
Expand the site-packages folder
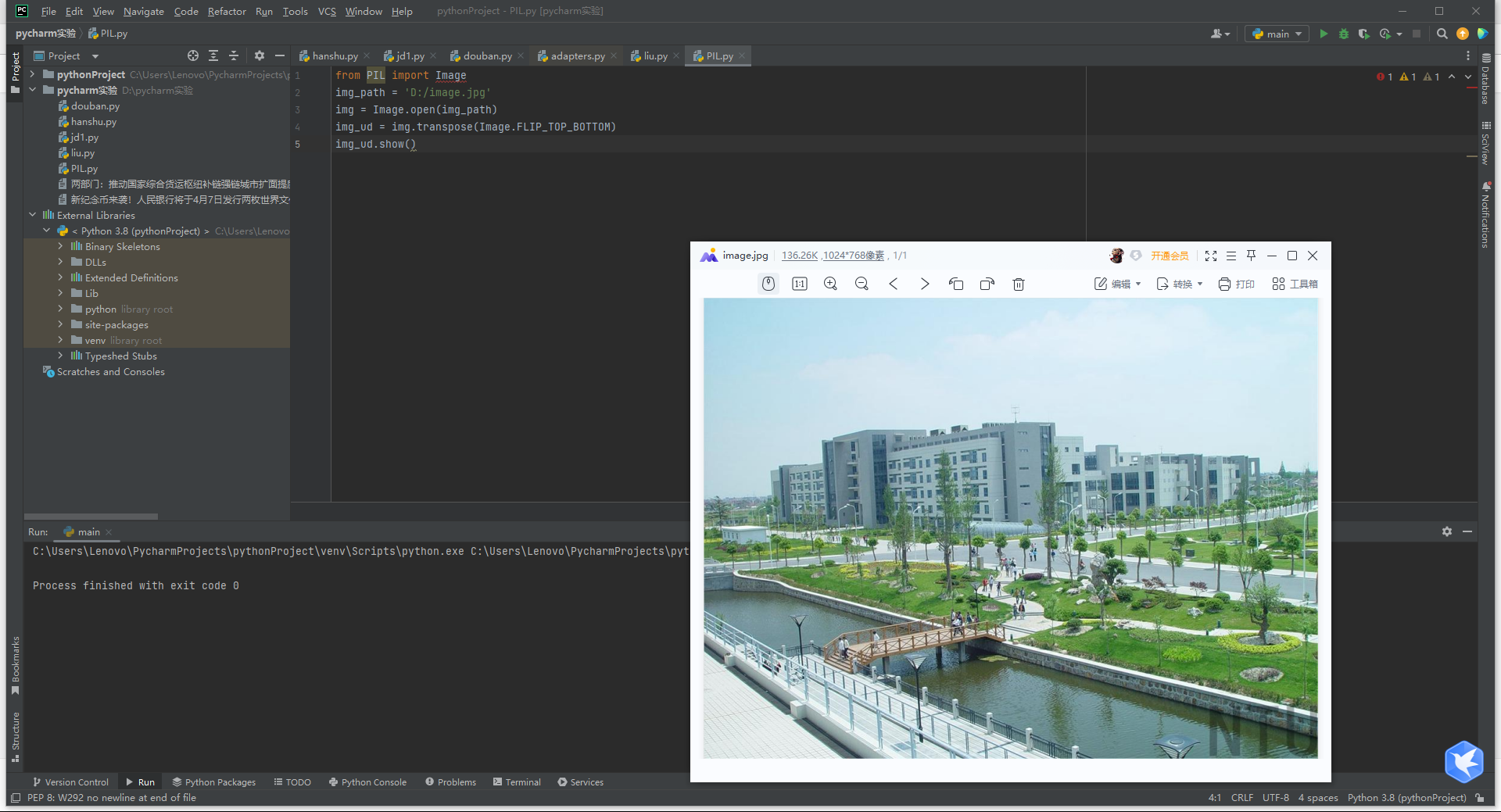coord(60,324)
